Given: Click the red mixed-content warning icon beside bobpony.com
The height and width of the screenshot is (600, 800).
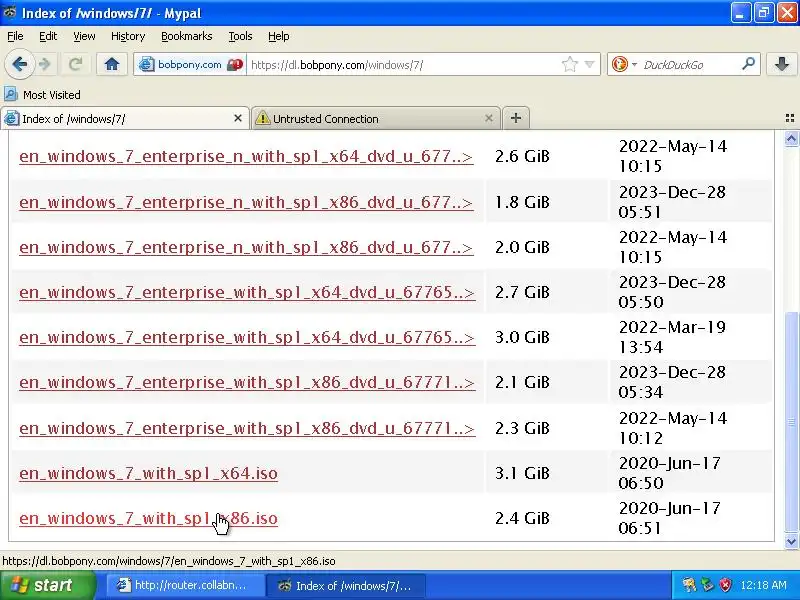Looking at the screenshot, I should point(235,65).
